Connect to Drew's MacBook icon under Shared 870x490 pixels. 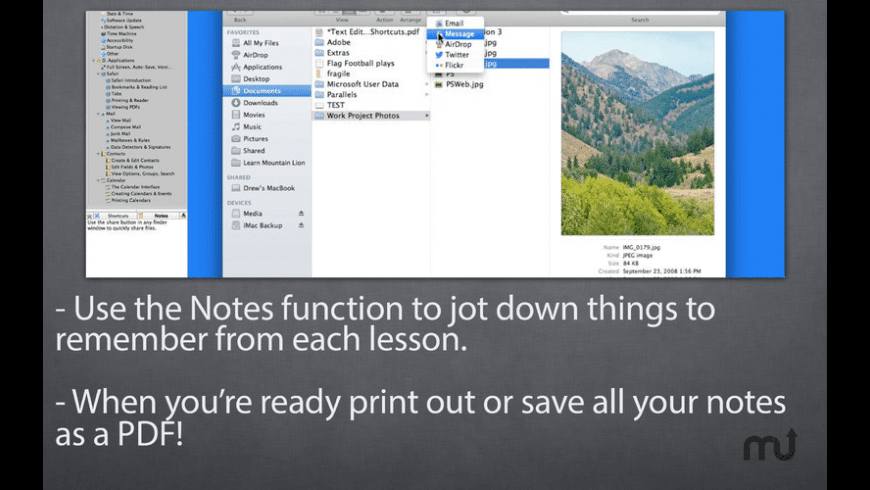236,188
